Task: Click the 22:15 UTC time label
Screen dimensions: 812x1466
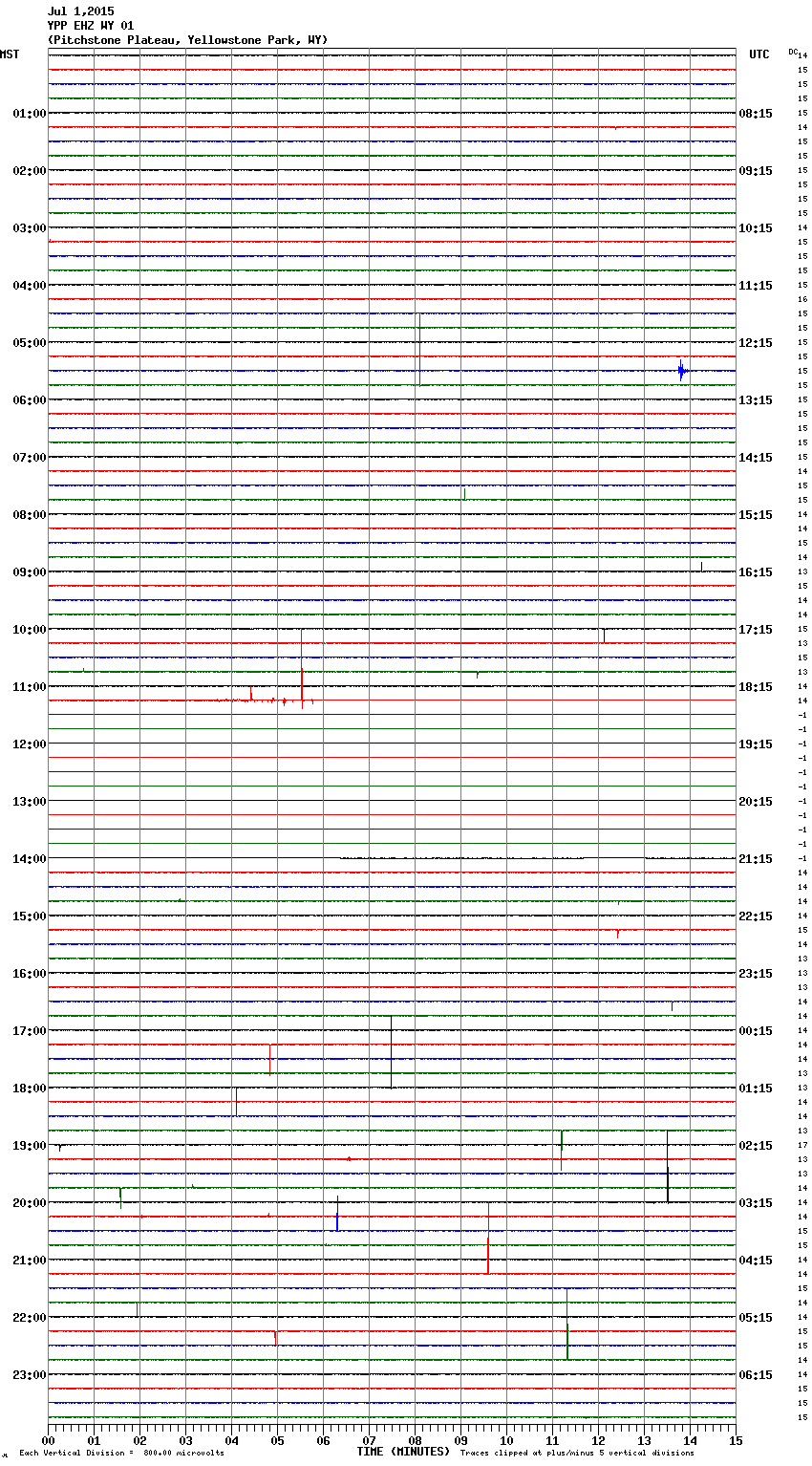Action: point(756,916)
